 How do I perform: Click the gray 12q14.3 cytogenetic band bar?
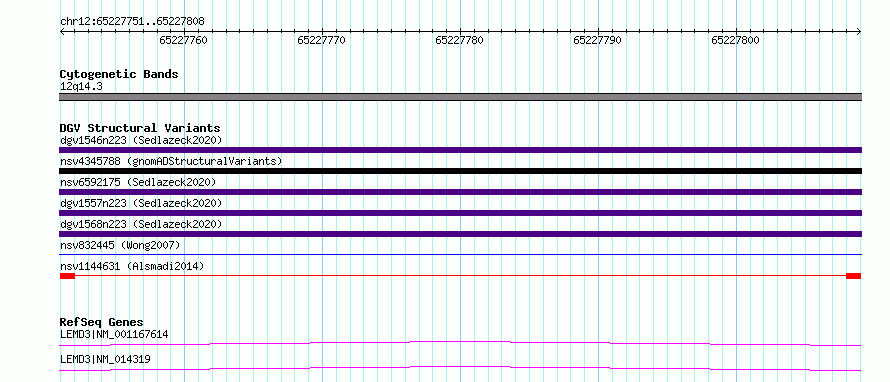click(x=460, y=97)
